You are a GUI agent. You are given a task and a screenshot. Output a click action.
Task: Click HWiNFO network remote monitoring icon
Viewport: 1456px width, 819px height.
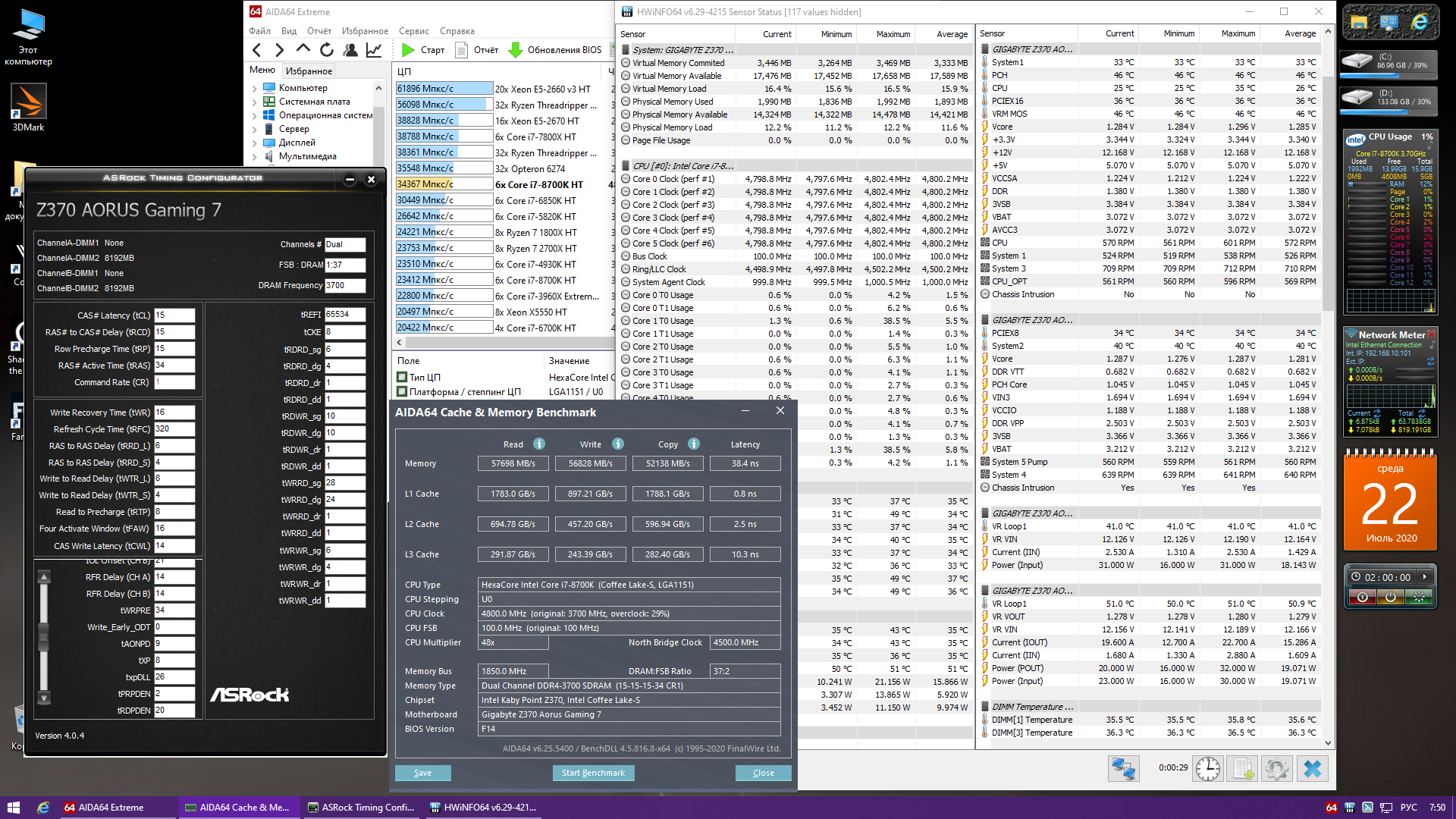1123,769
